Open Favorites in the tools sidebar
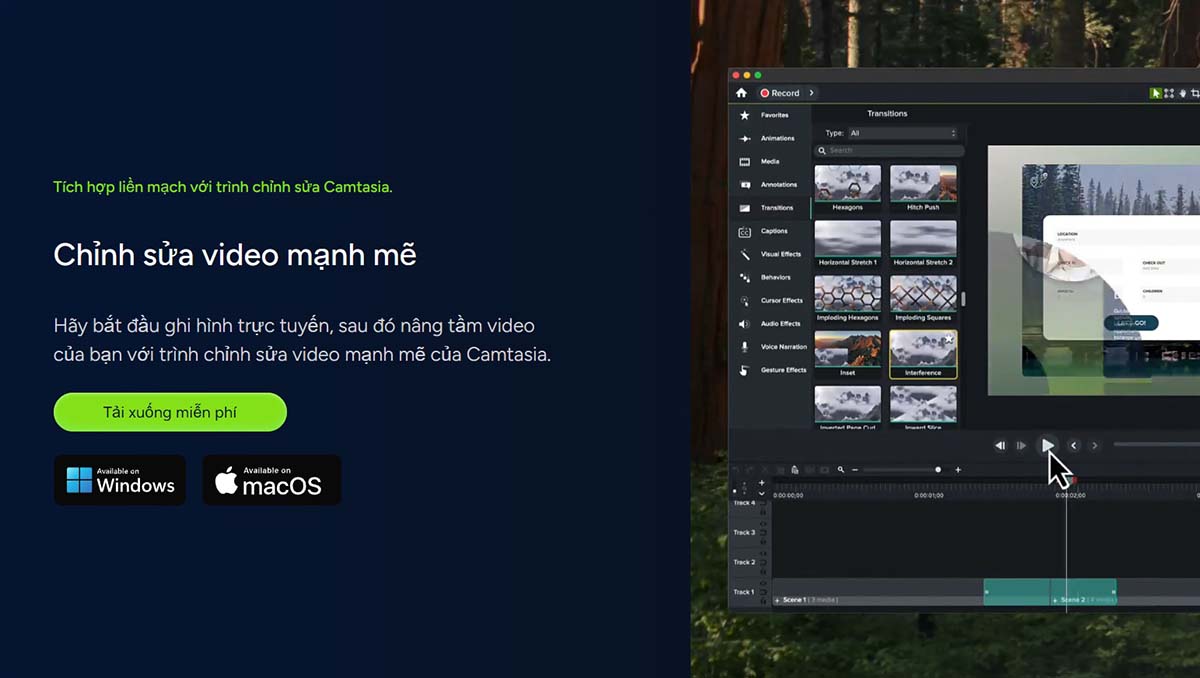Image resolution: width=1200 pixels, height=678 pixels. coord(770,116)
